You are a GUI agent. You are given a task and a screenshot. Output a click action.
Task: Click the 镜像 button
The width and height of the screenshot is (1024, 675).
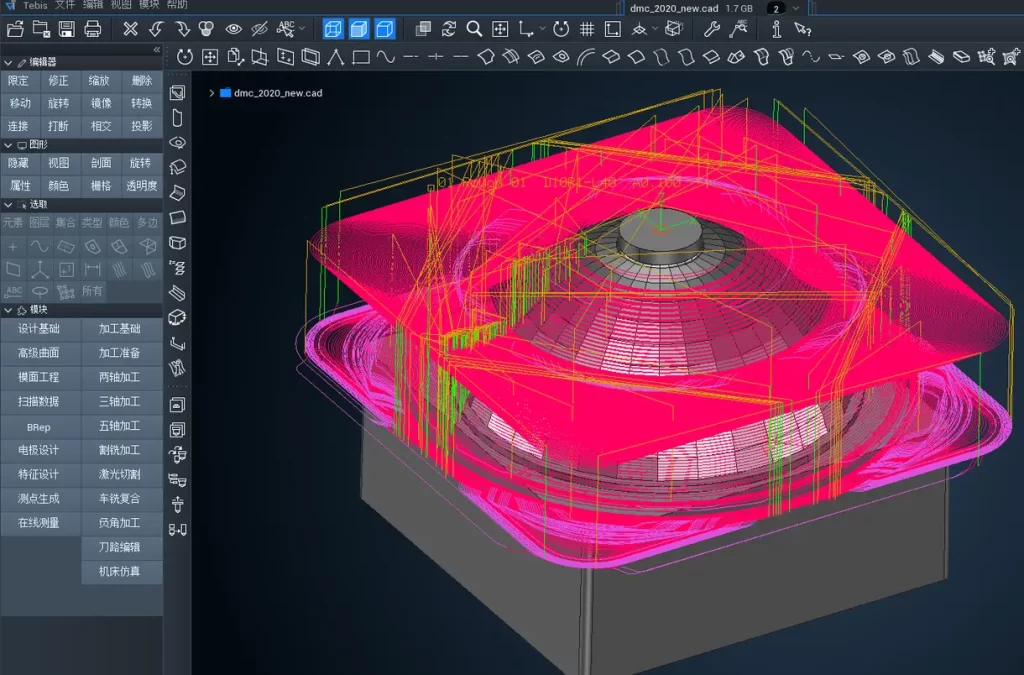[x=101, y=103]
